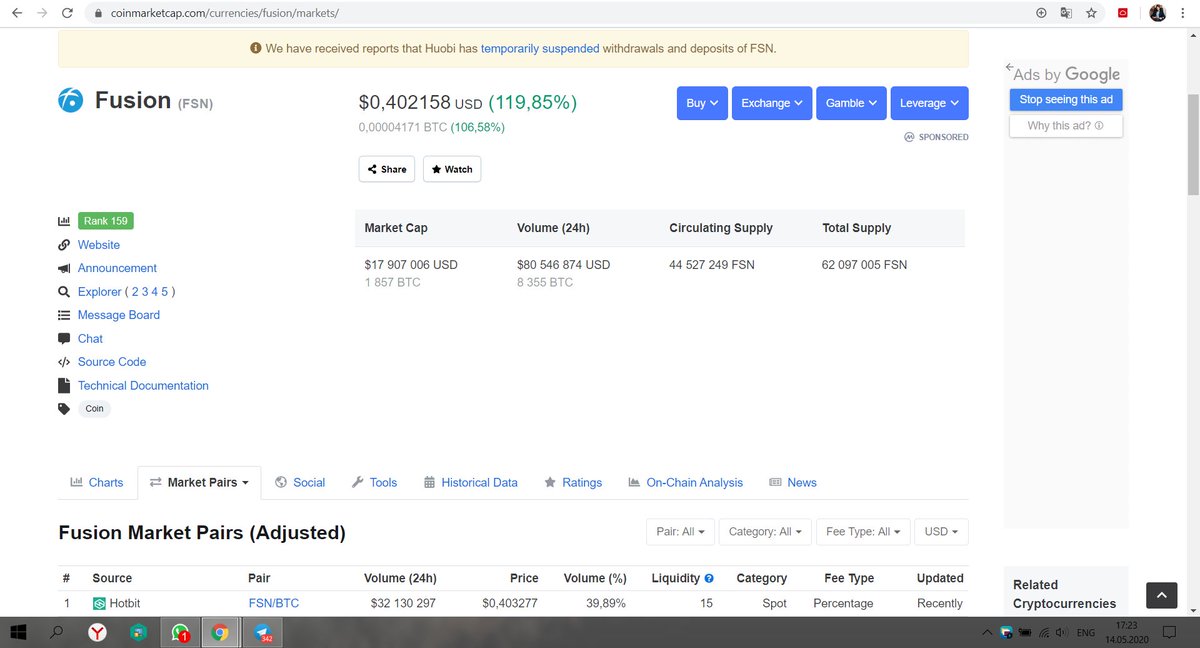
Task: Click the book icon beside Technical Documentation
Action: tap(64, 385)
